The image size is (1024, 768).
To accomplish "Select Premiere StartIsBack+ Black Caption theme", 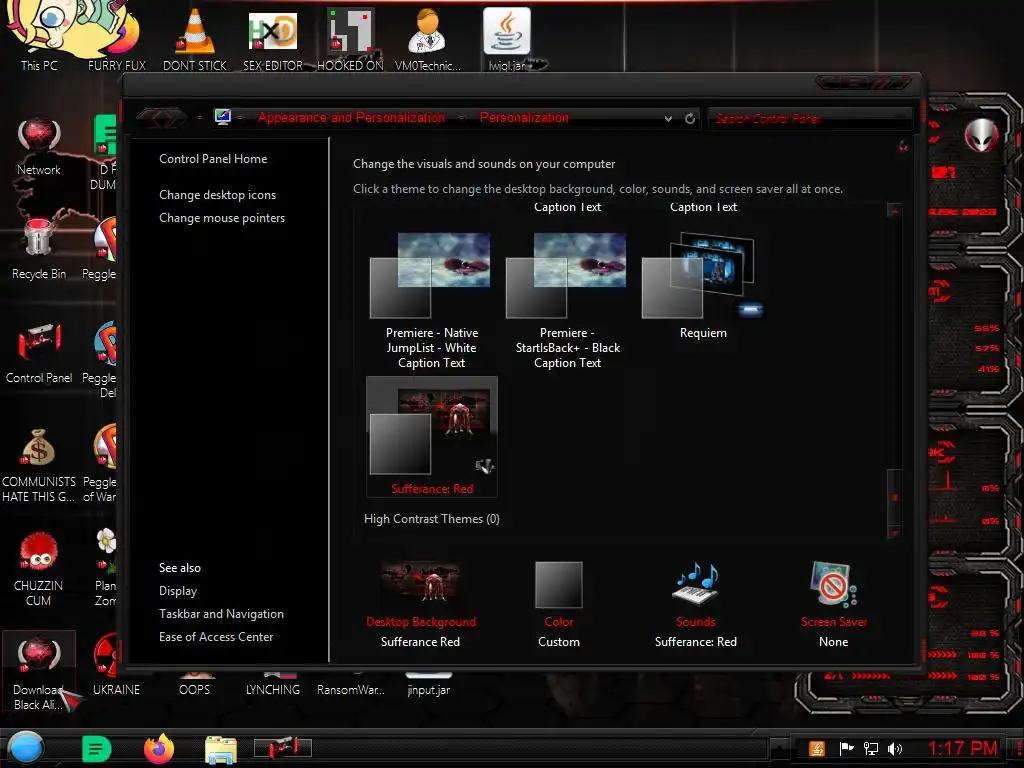I will 567,300.
